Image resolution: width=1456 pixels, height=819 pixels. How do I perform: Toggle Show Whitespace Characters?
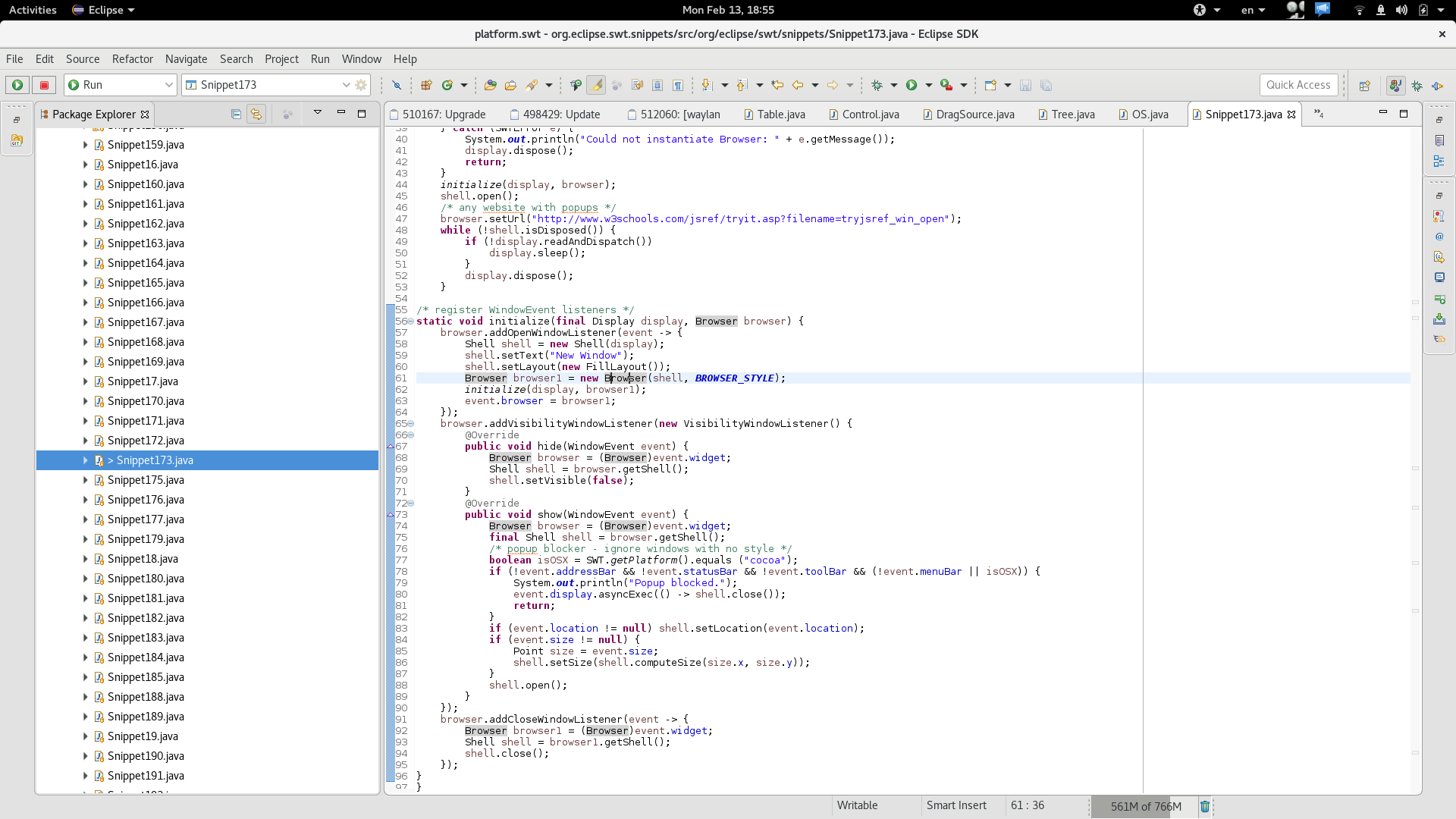point(678,85)
